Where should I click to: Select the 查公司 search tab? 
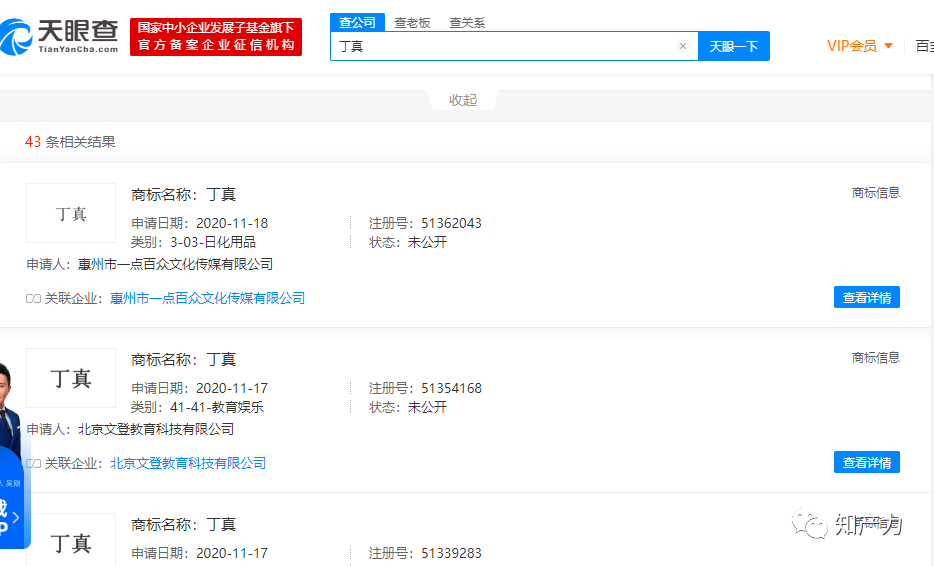357,23
